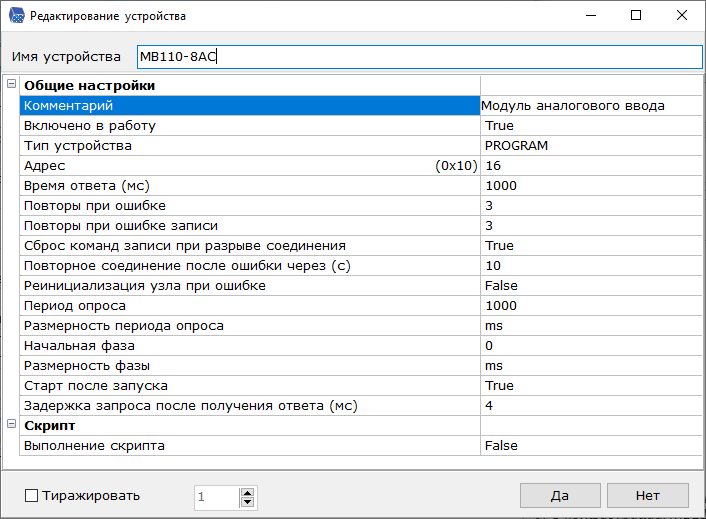Collapse the Общие настройки section
Image resolution: width=706 pixels, height=519 pixels.
(12, 84)
